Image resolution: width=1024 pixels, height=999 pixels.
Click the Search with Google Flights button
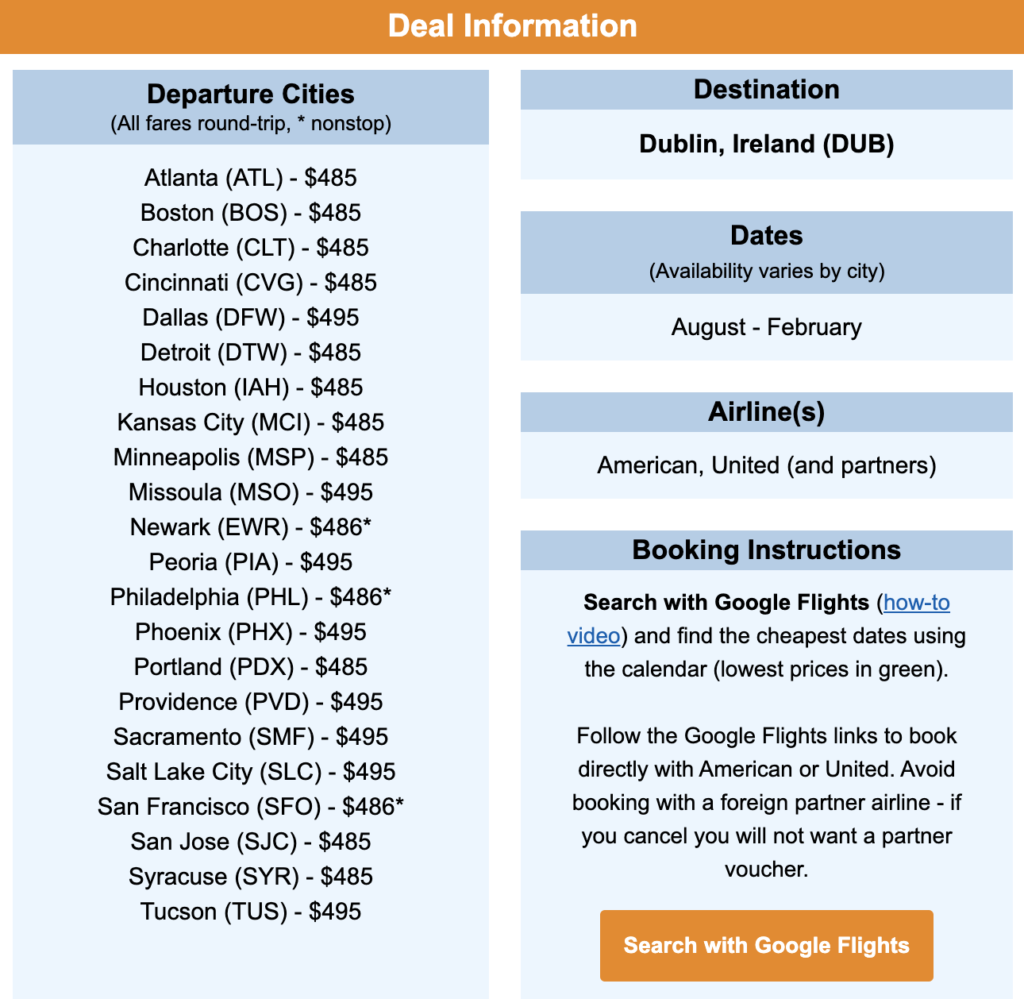[766, 944]
